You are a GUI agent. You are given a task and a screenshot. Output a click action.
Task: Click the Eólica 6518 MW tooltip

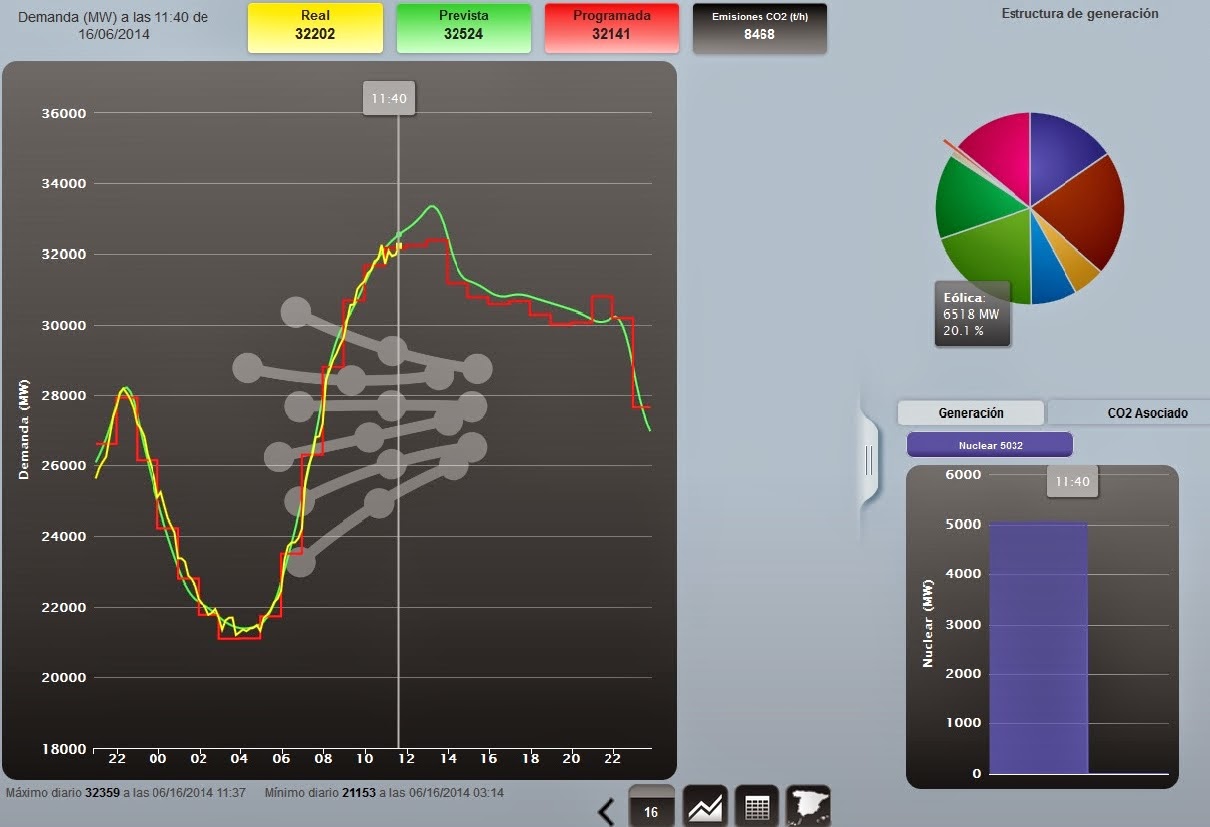click(972, 313)
